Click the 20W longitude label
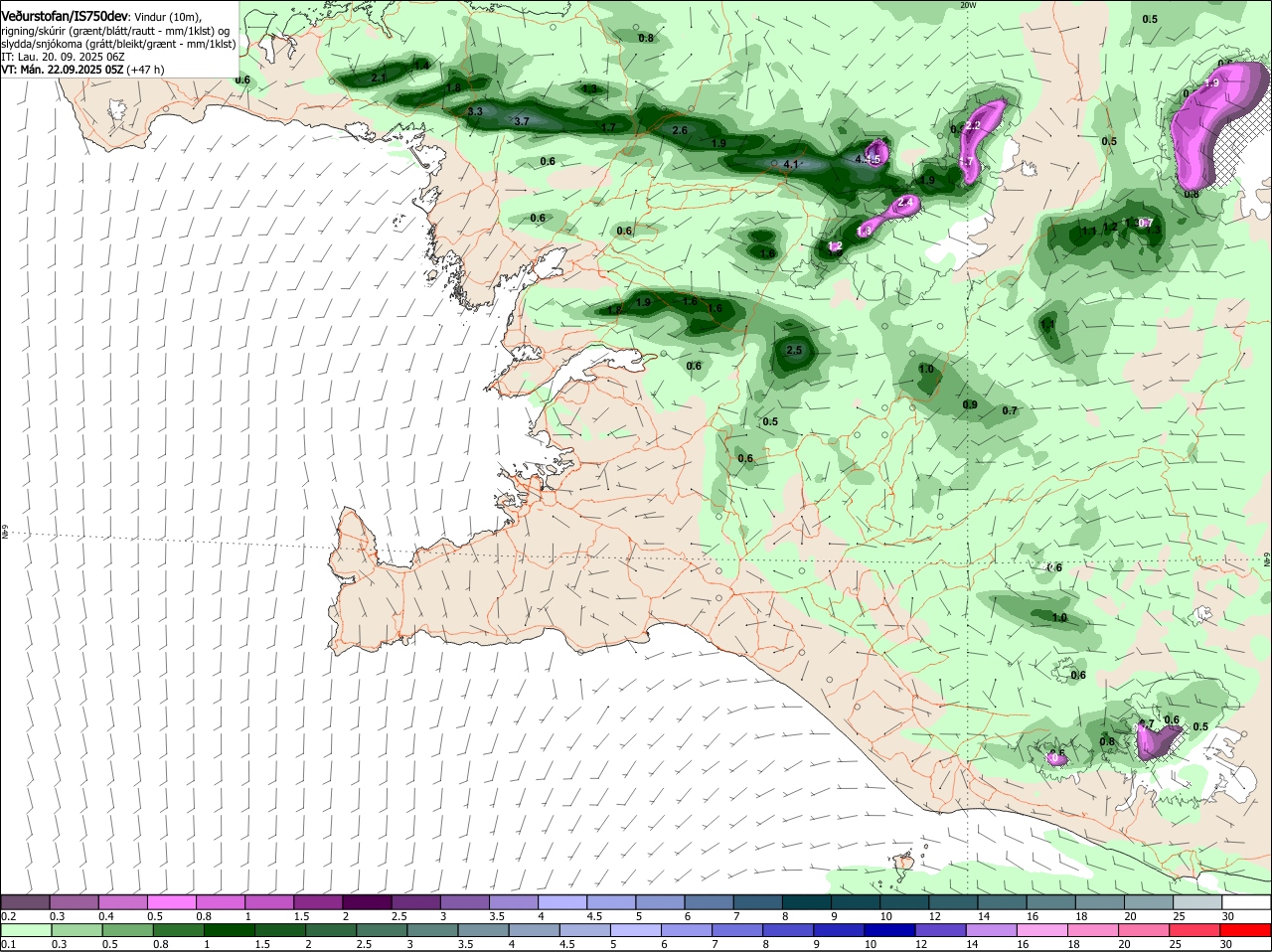Viewport: 1272px width, 952px height. 968,5
